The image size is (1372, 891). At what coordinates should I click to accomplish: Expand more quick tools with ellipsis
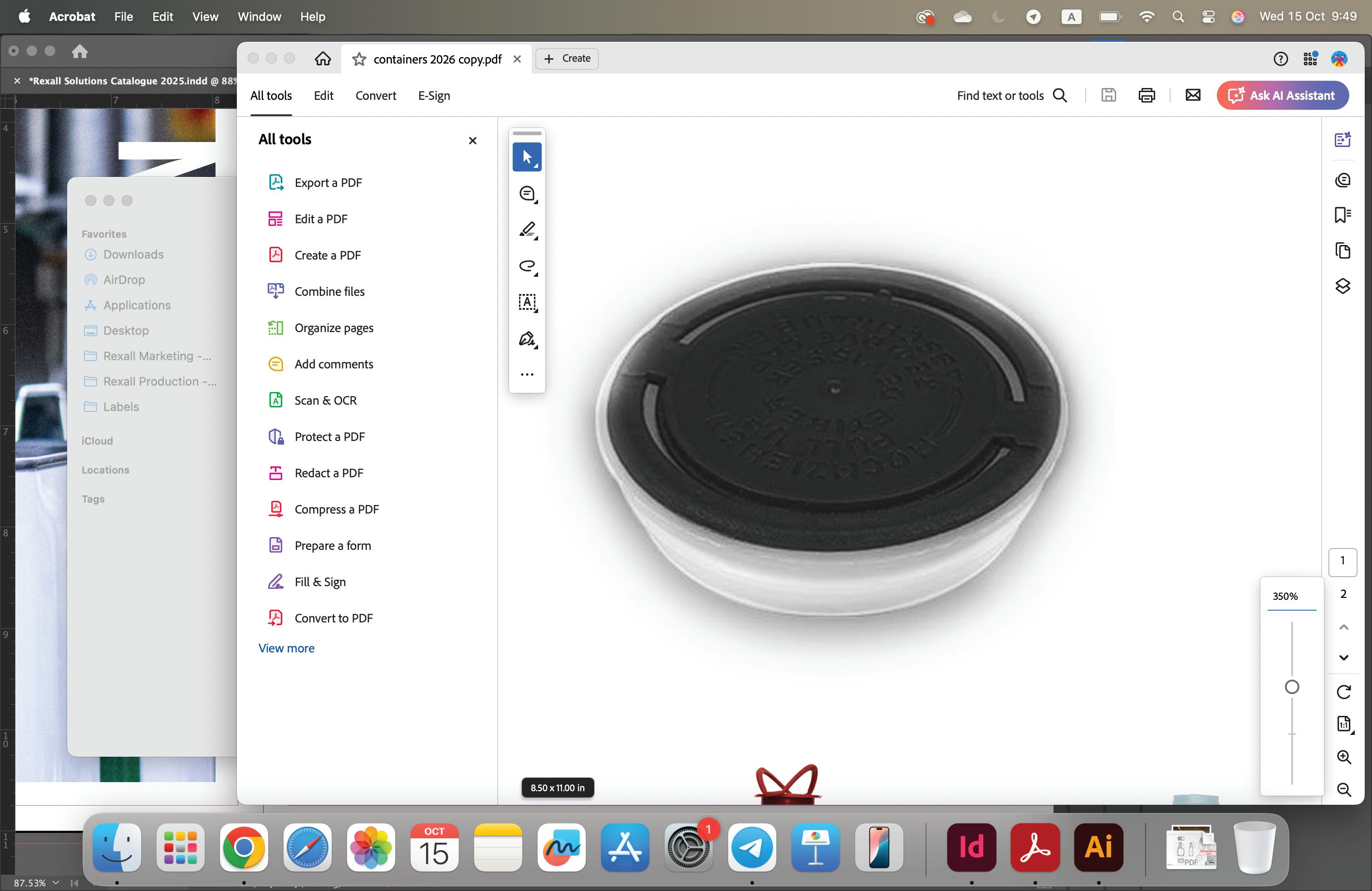(527, 375)
